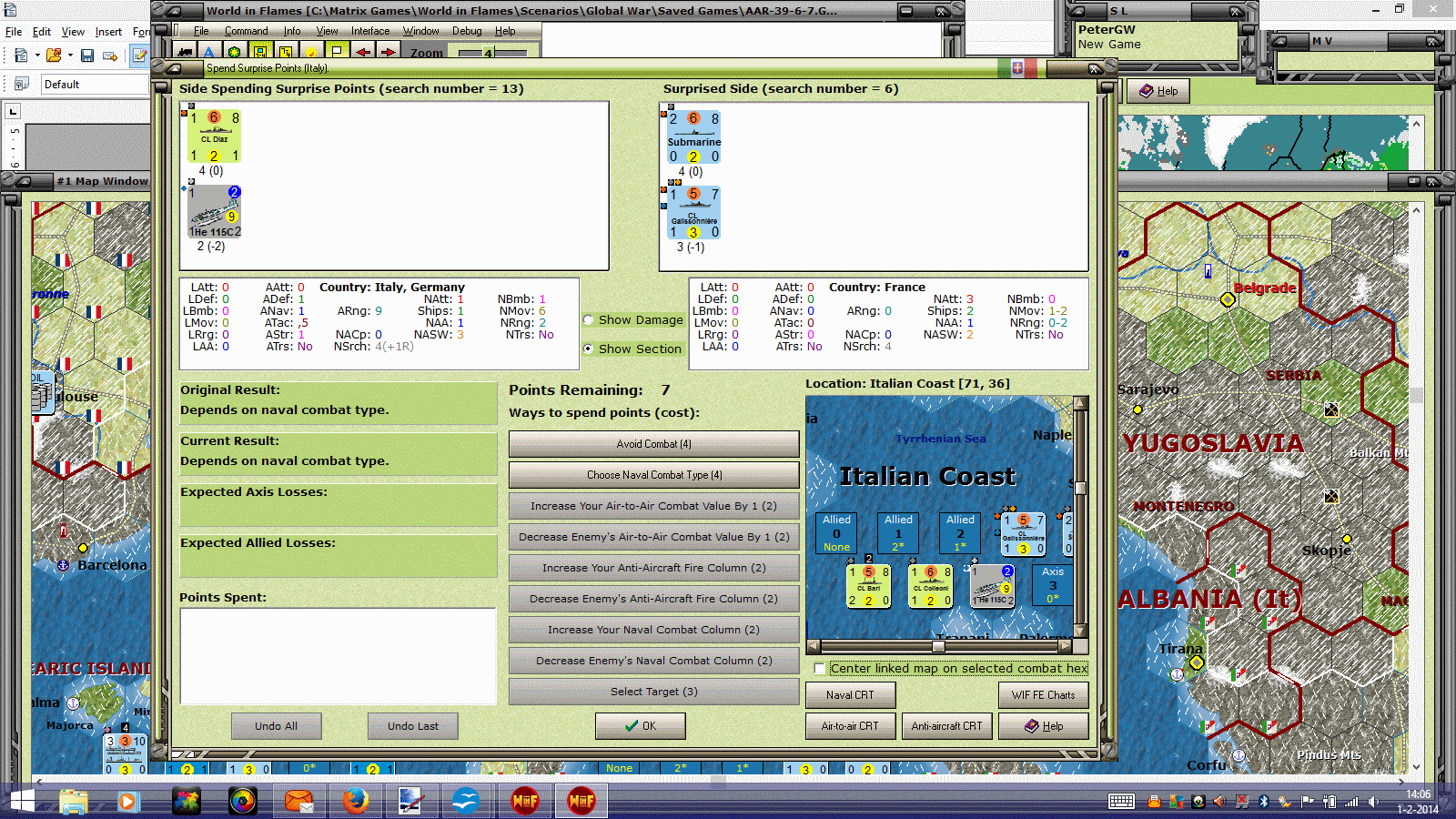Image resolution: width=1456 pixels, height=819 pixels.
Task: Open the File menu in World in Flames
Action: 201,31
